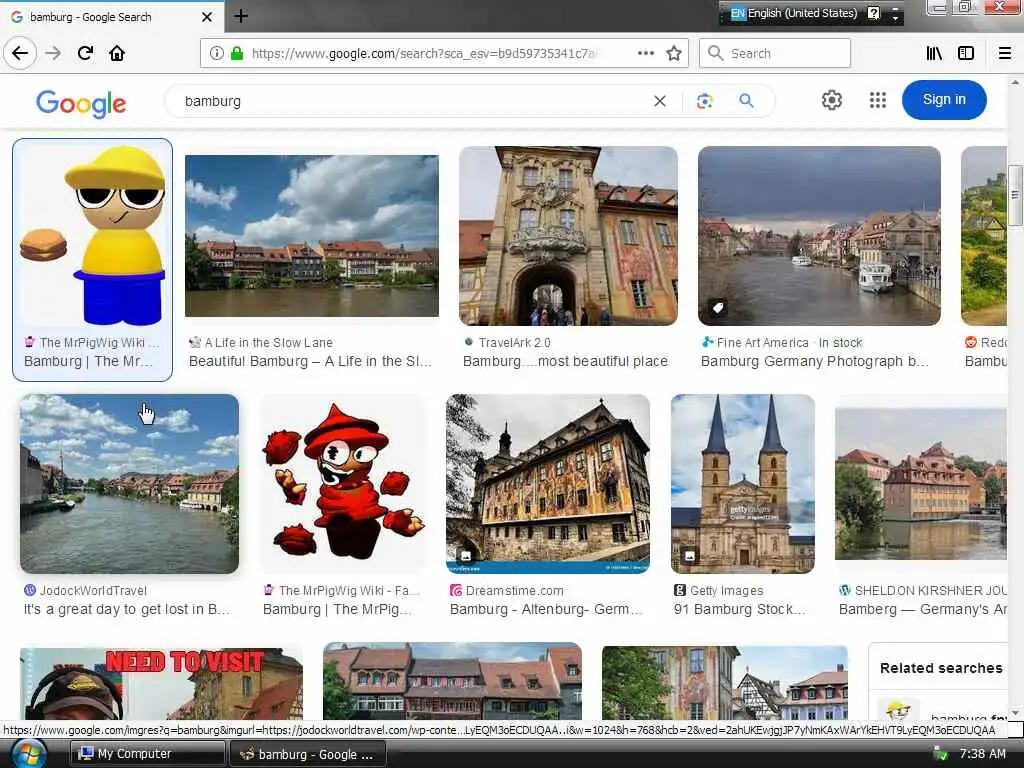Open 91 Bamburg Stock Getty Images link
Image resolution: width=1024 pixels, height=768 pixels.
[740, 609]
